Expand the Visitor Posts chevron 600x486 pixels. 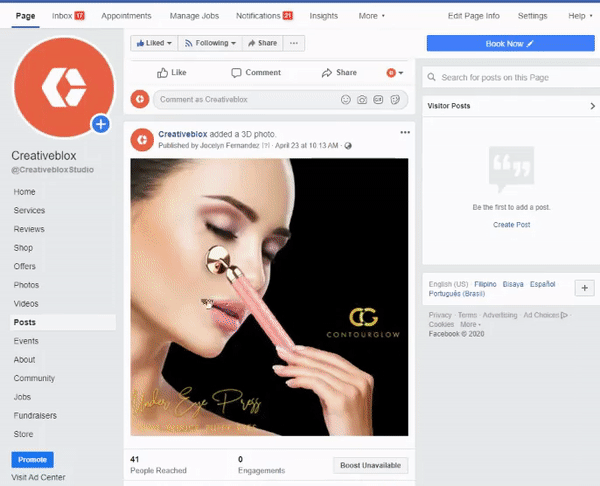point(592,106)
